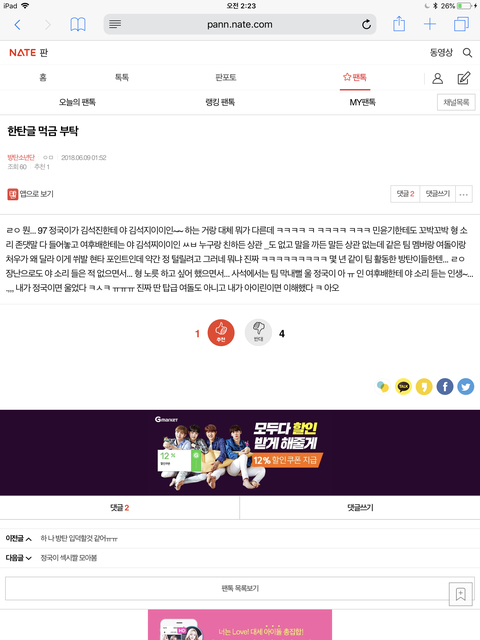480x640 pixels.
Task: Save post with the floating bookmark icon
Action: pos(460,594)
